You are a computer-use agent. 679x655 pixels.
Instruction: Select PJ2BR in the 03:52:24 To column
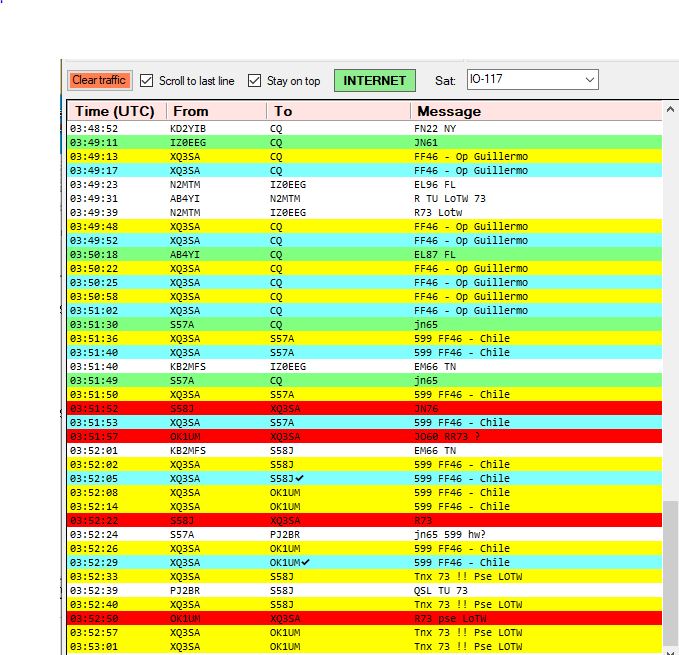(285, 535)
